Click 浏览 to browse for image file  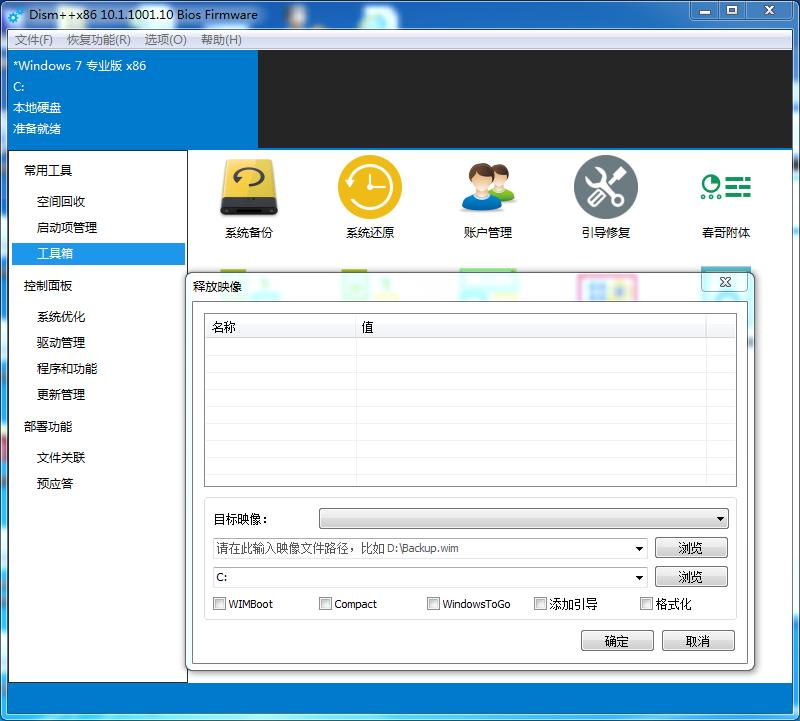[691, 547]
